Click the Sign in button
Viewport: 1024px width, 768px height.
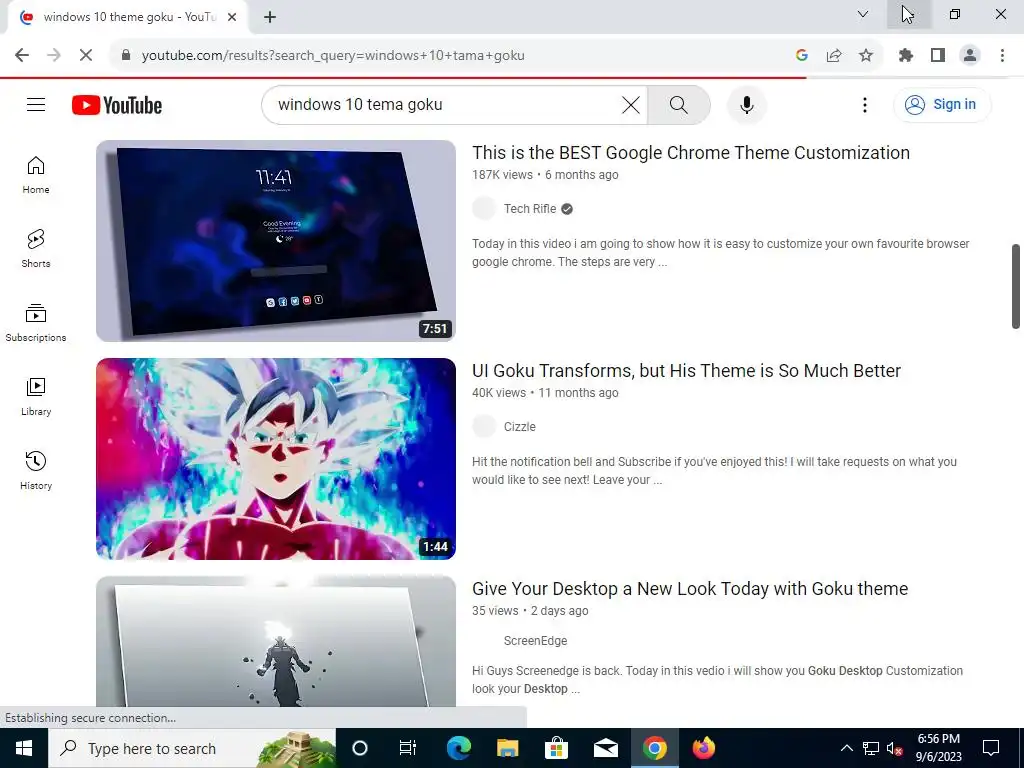(941, 104)
